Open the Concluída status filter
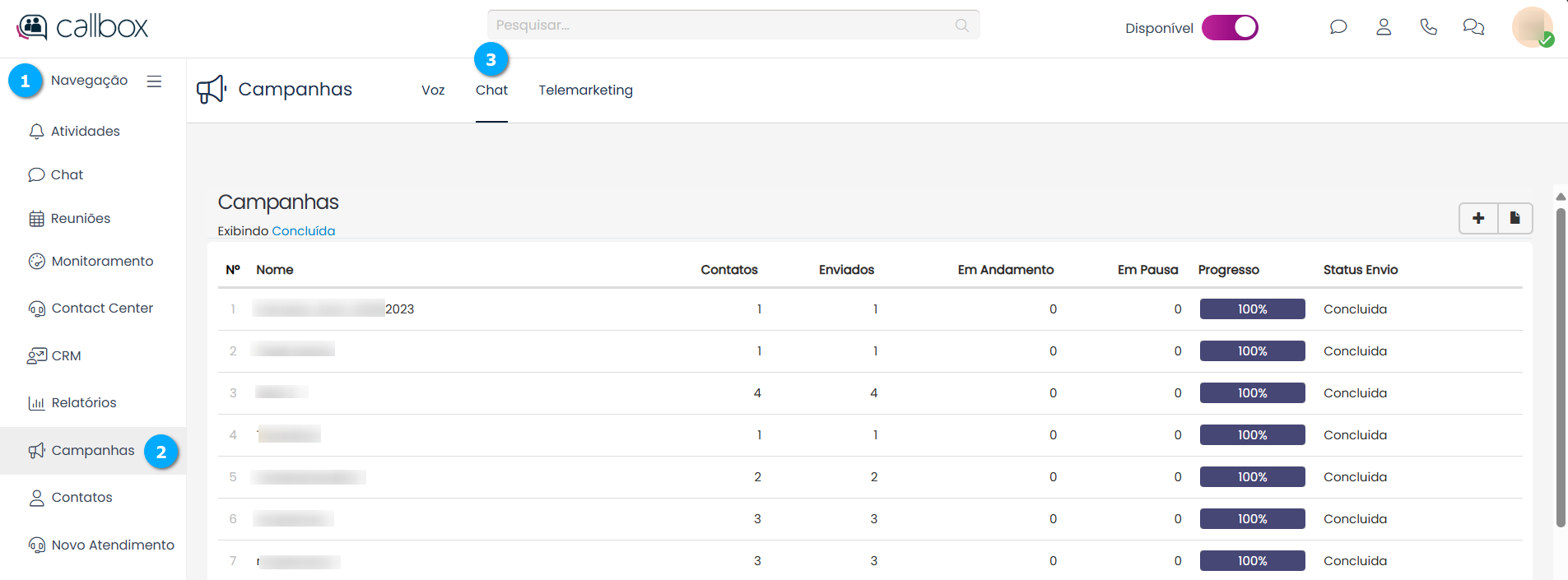Image resolution: width=1568 pixels, height=580 pixels. (304, 231)
